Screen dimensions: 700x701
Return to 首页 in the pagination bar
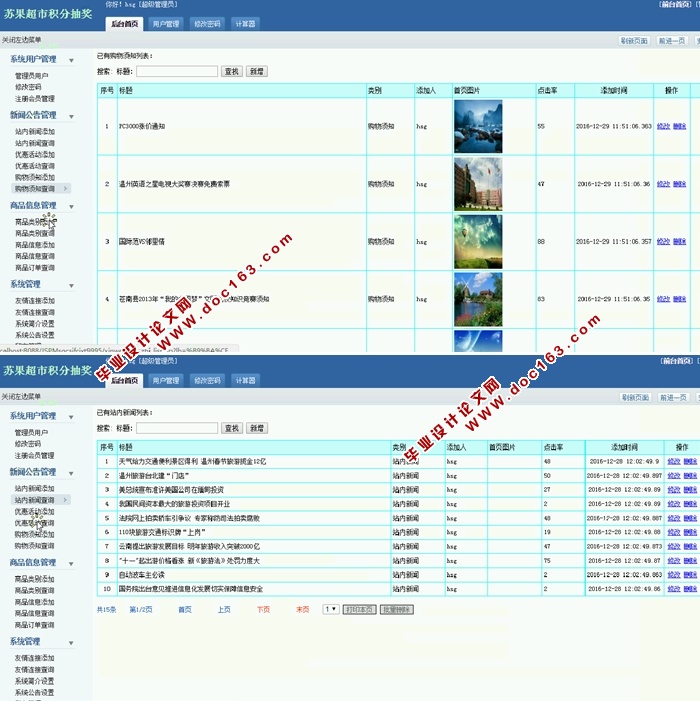(185, 608)
